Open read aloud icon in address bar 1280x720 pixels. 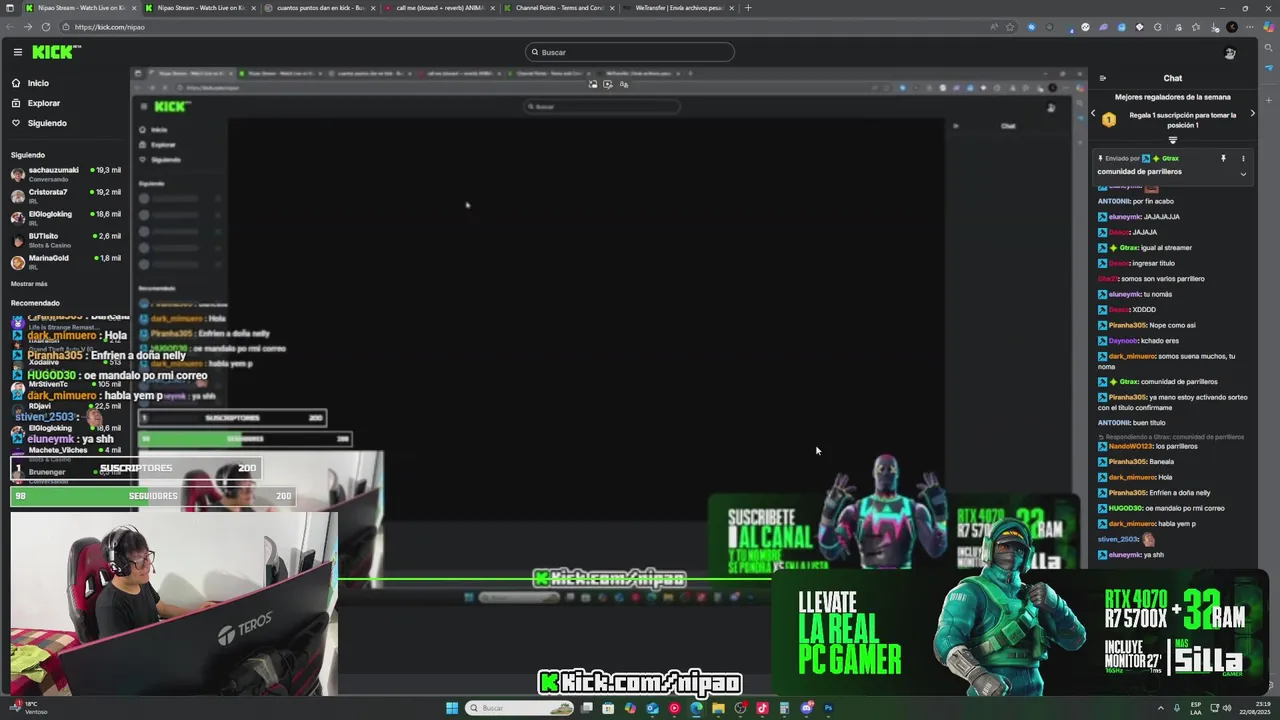point(992,27)
